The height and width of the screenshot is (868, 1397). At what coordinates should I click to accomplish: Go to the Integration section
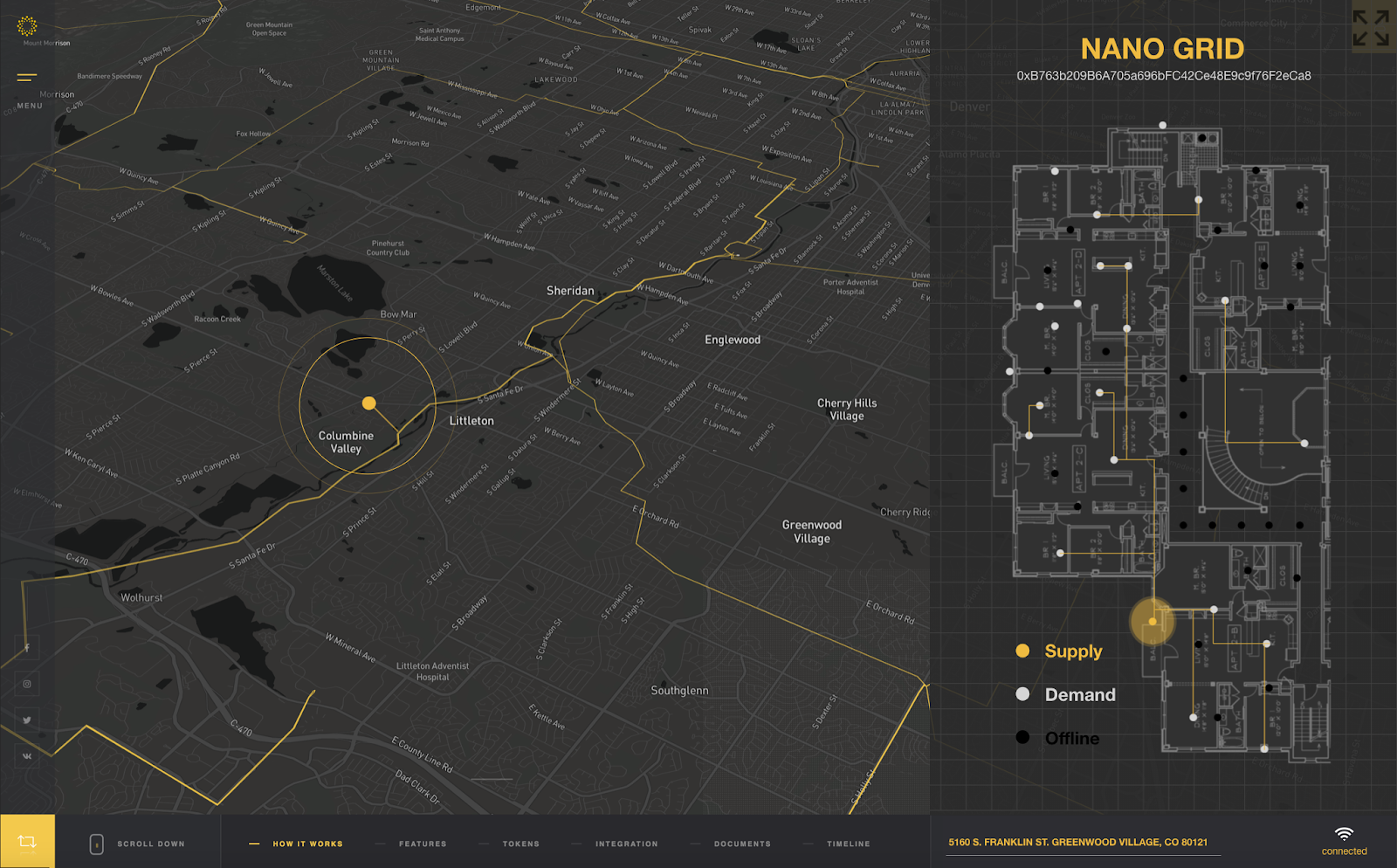627,844
